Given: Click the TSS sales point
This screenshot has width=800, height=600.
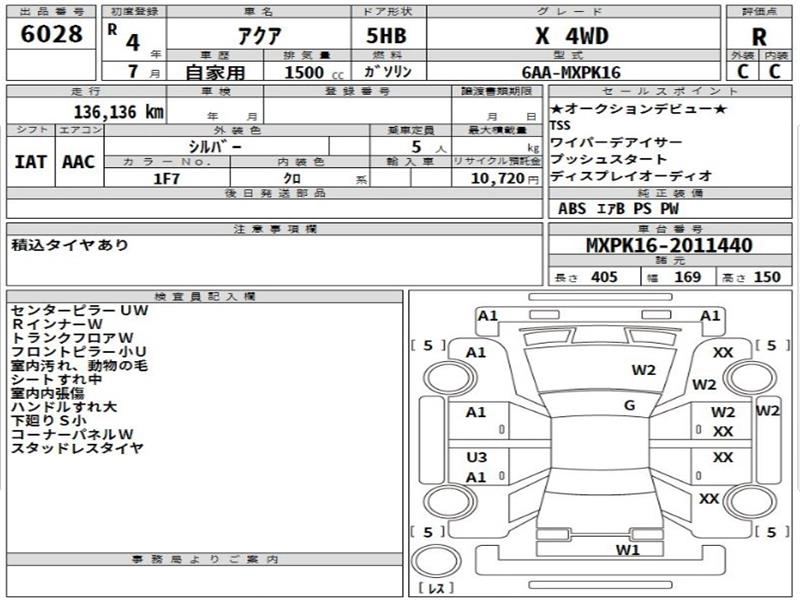Looking at the screenshot, I should click(x=560, y=126).
